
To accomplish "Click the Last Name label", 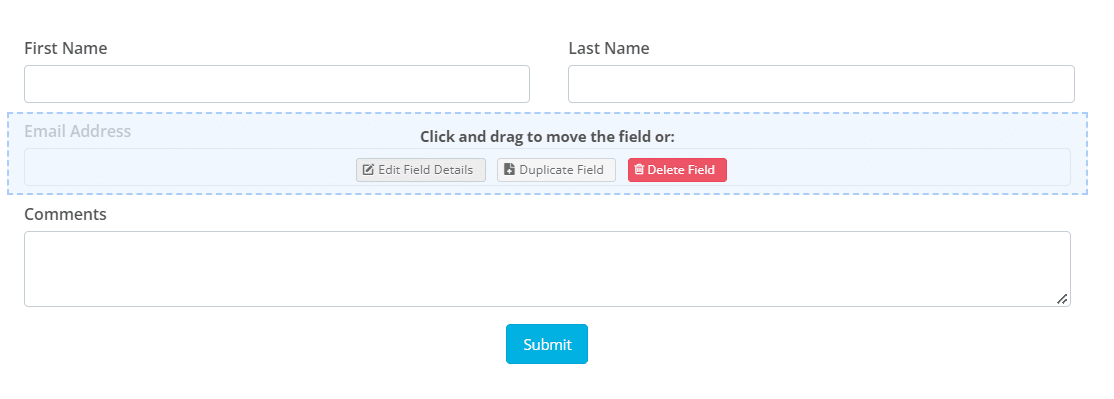I will coord(609,48).
